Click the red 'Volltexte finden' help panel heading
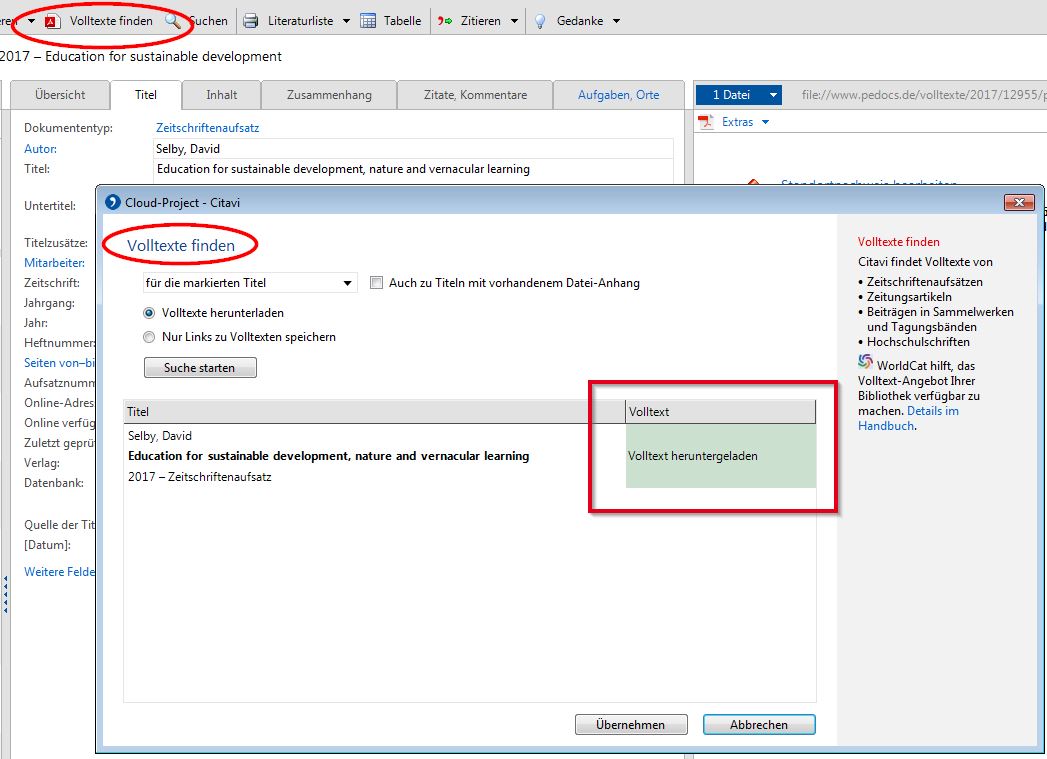 pyautogui.click(x=899, y=242)
